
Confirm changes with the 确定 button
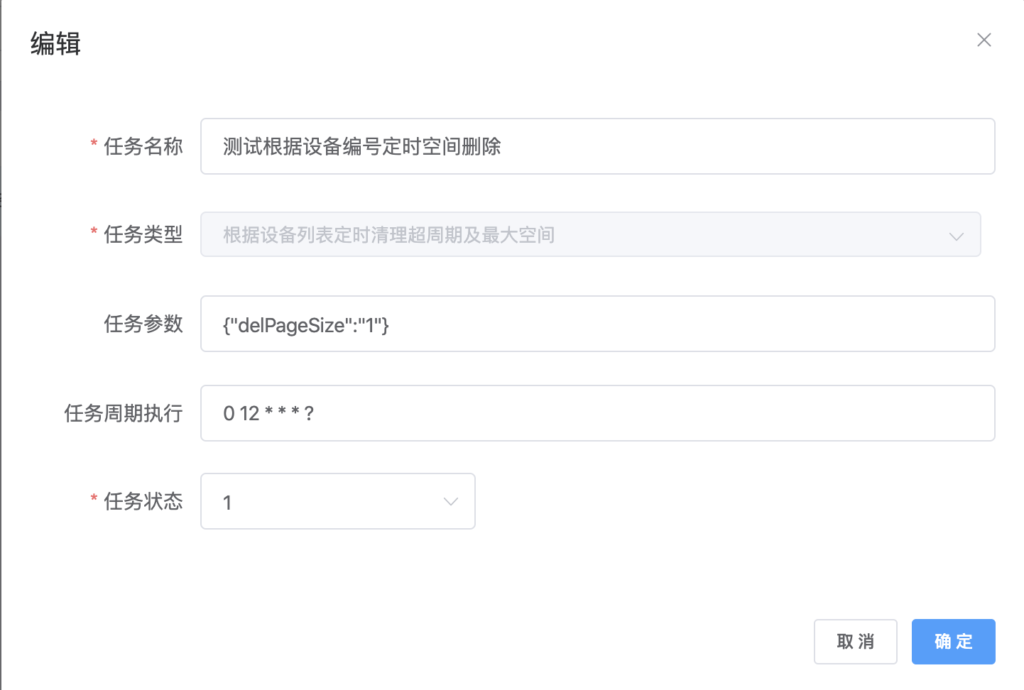953,641
